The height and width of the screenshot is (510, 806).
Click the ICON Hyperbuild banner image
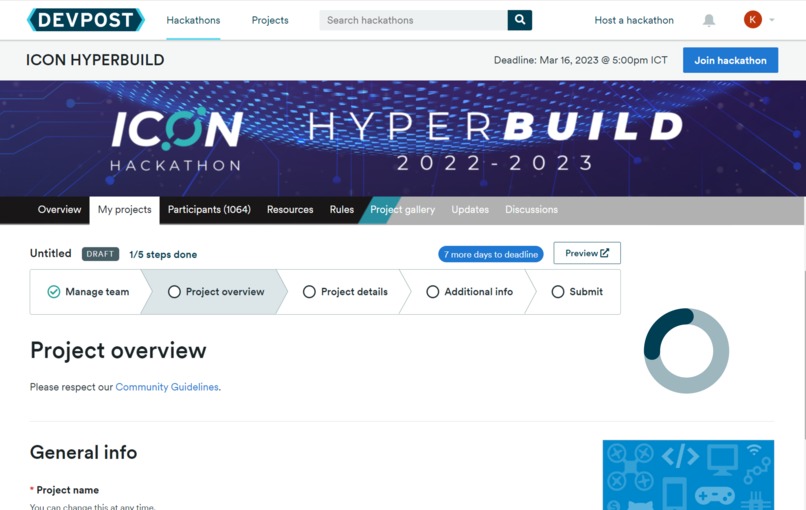click(403, 138)
